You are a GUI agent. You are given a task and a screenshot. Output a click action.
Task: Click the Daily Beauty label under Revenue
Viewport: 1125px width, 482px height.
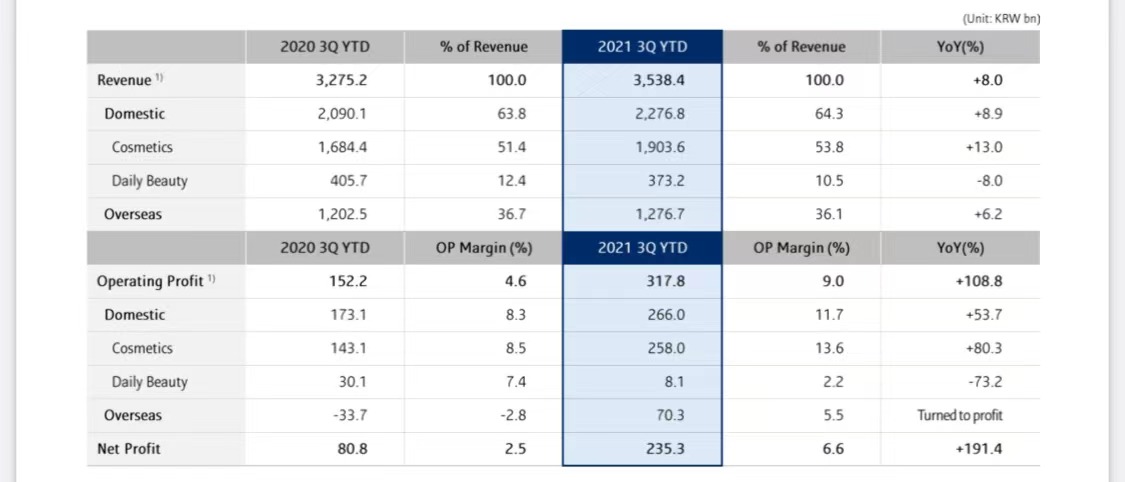tap(149, 181)
